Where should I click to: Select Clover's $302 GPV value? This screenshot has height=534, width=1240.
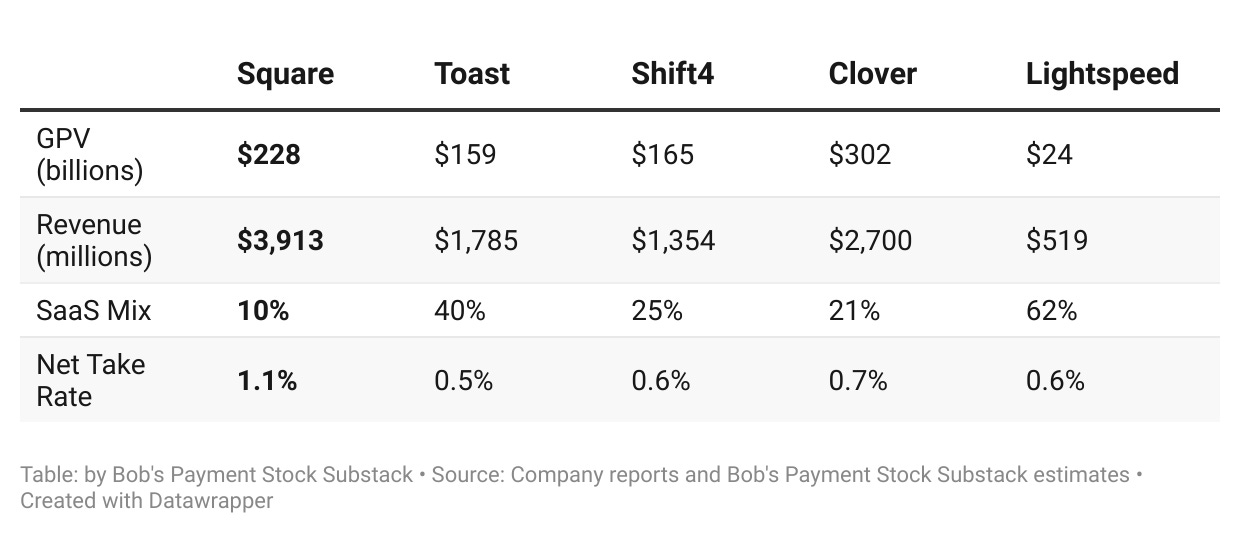point(860,155)
